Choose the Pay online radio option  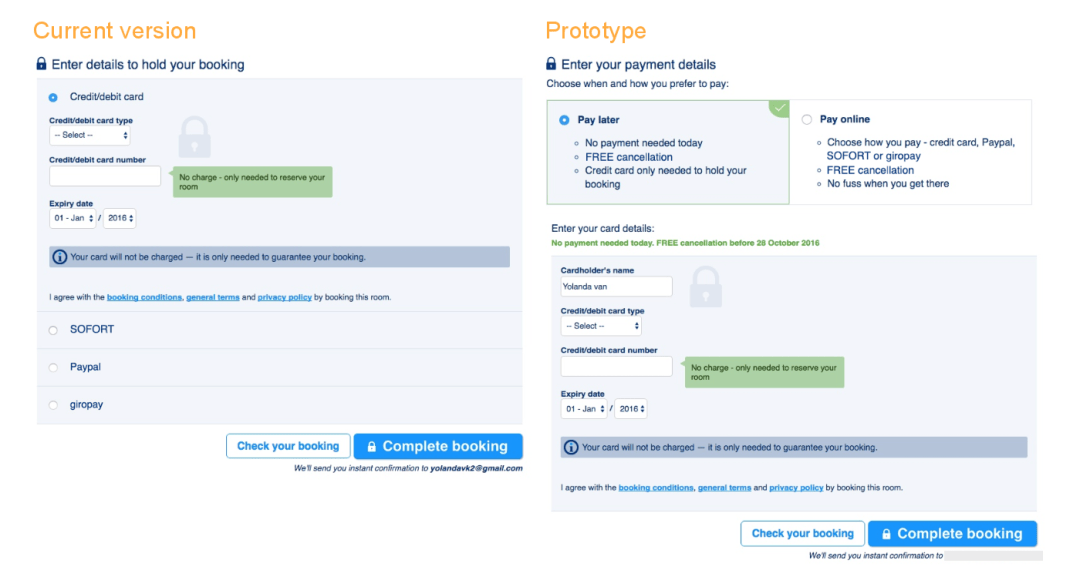(x=807, y=120)
